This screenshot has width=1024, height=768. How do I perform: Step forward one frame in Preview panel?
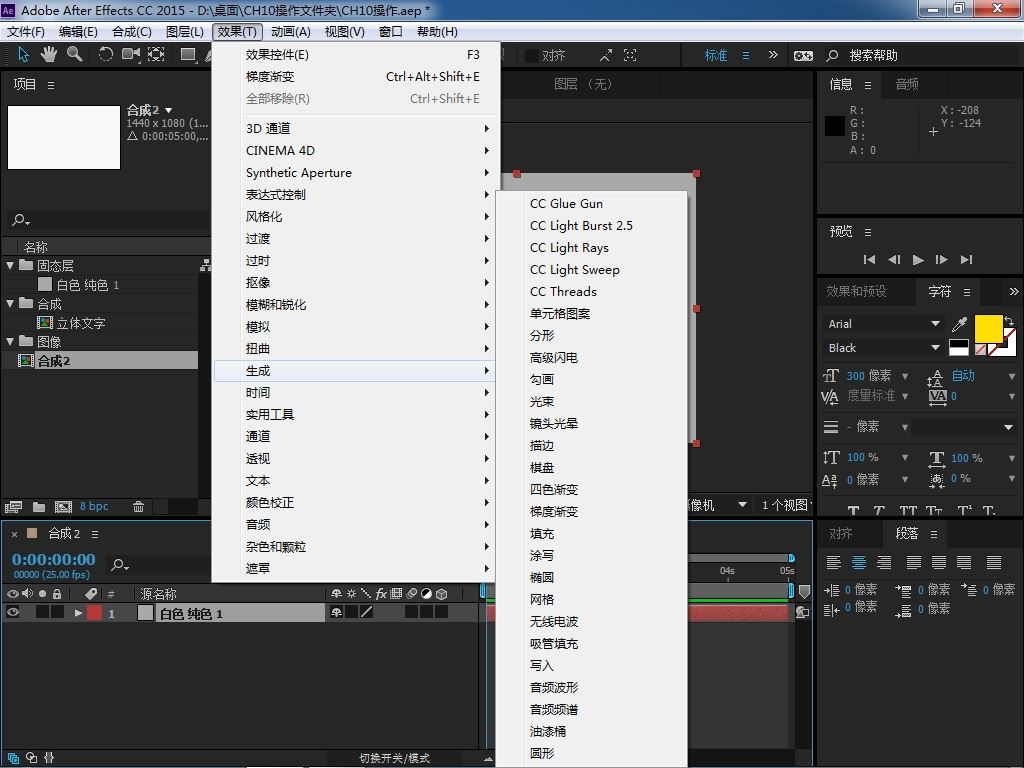[942, 259]
